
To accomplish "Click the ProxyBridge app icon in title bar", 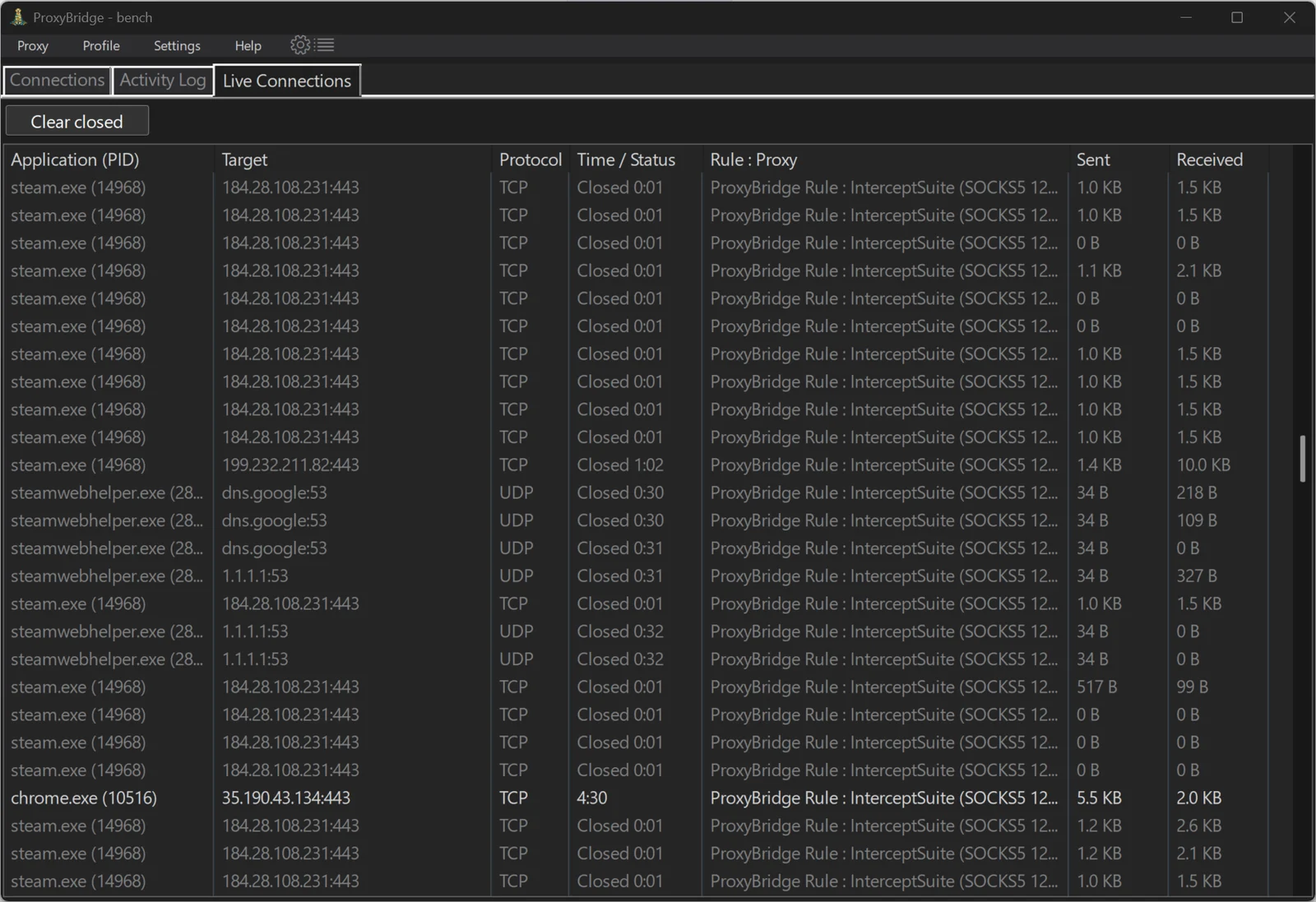I will pyautogui.click(x=18, y=17).
